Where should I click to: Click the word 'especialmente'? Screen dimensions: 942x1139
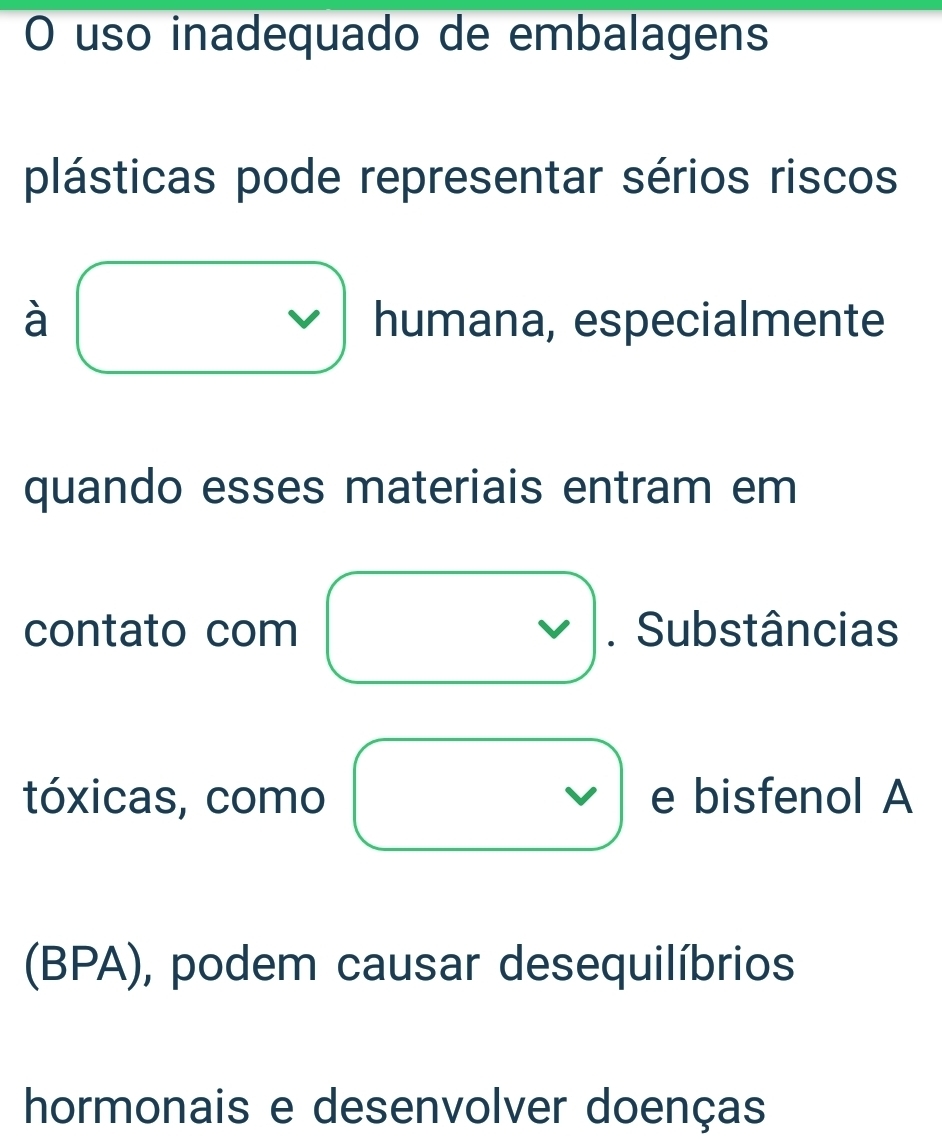coord(730,320)
